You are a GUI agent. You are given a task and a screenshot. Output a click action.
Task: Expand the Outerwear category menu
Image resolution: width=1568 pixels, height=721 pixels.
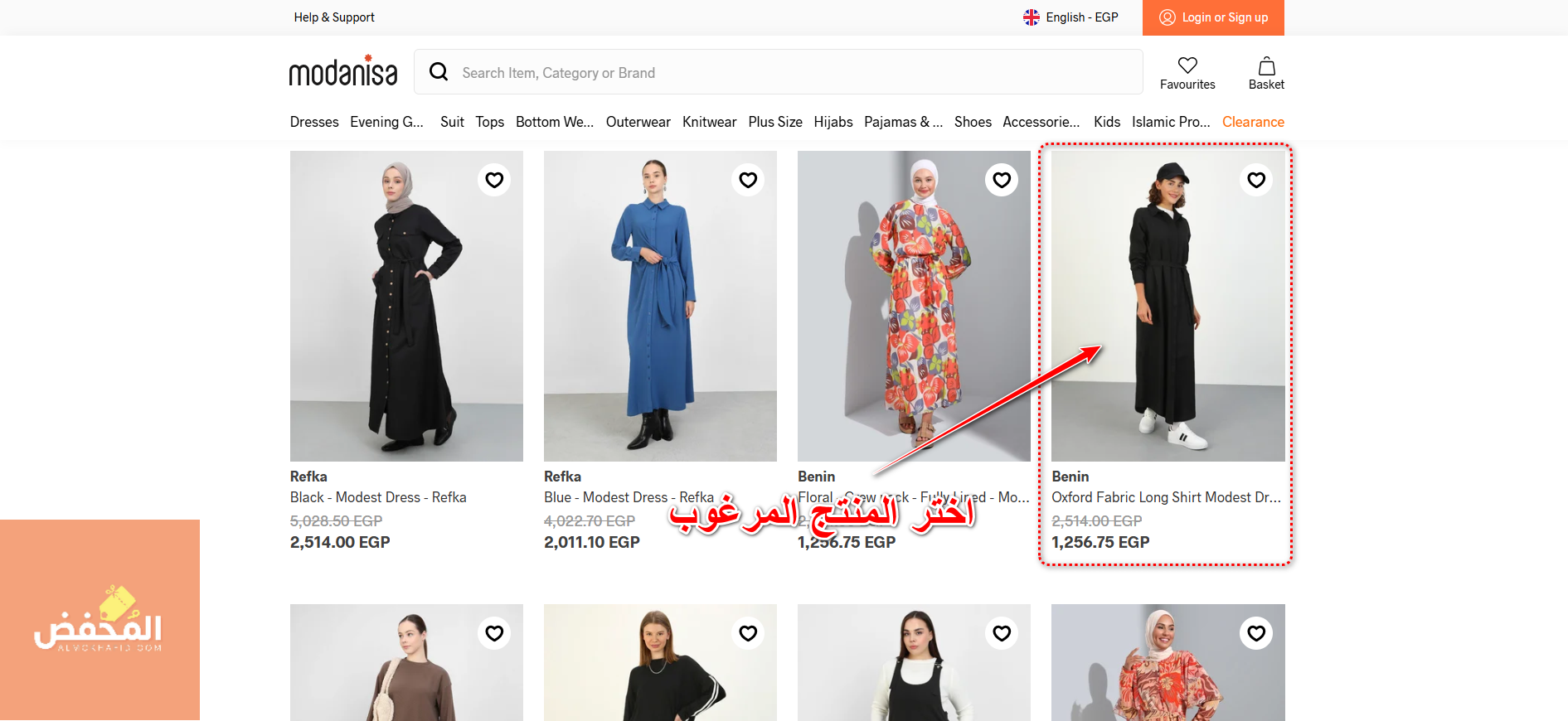(x=638, y=122)
